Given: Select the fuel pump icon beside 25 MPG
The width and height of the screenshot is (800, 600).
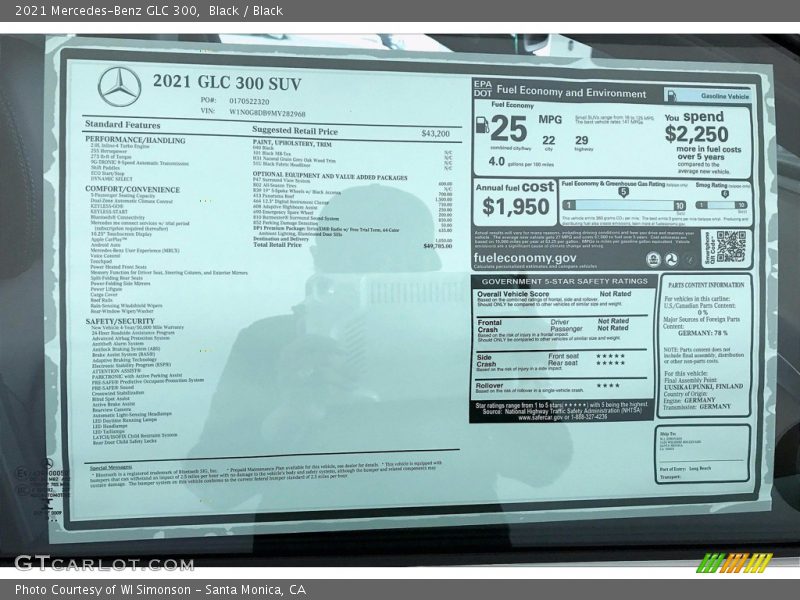Looking at the screenshot, I should click(x=480, y=127).
